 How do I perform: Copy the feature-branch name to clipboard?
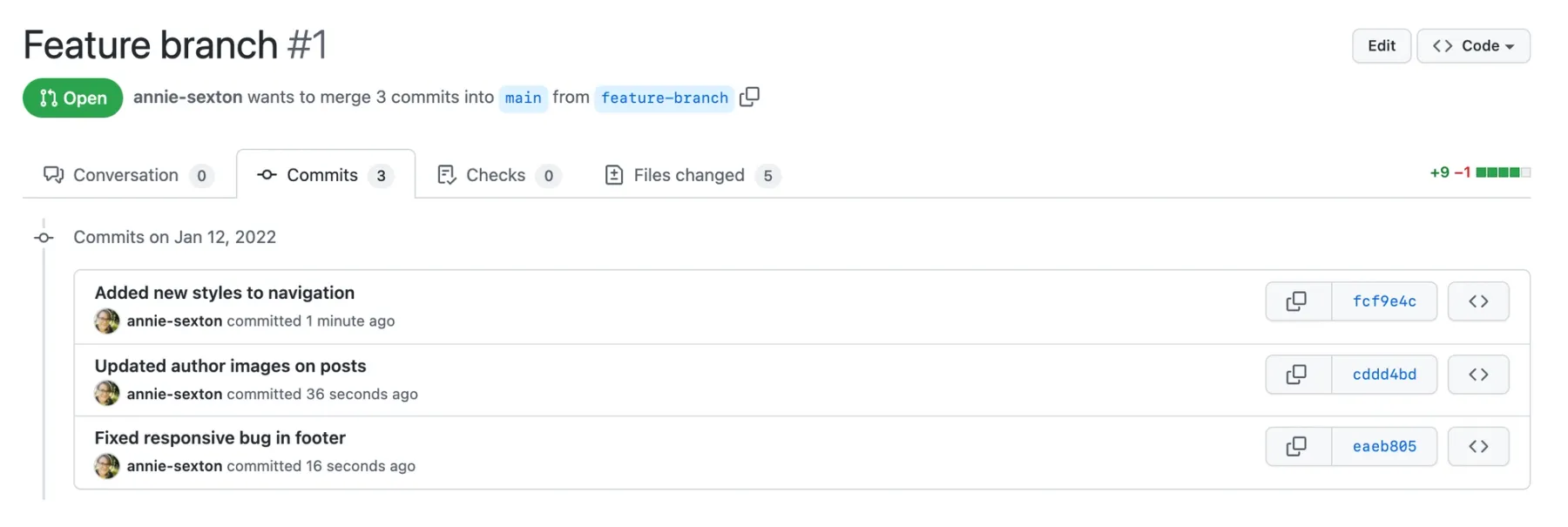(x=749, y=97)
